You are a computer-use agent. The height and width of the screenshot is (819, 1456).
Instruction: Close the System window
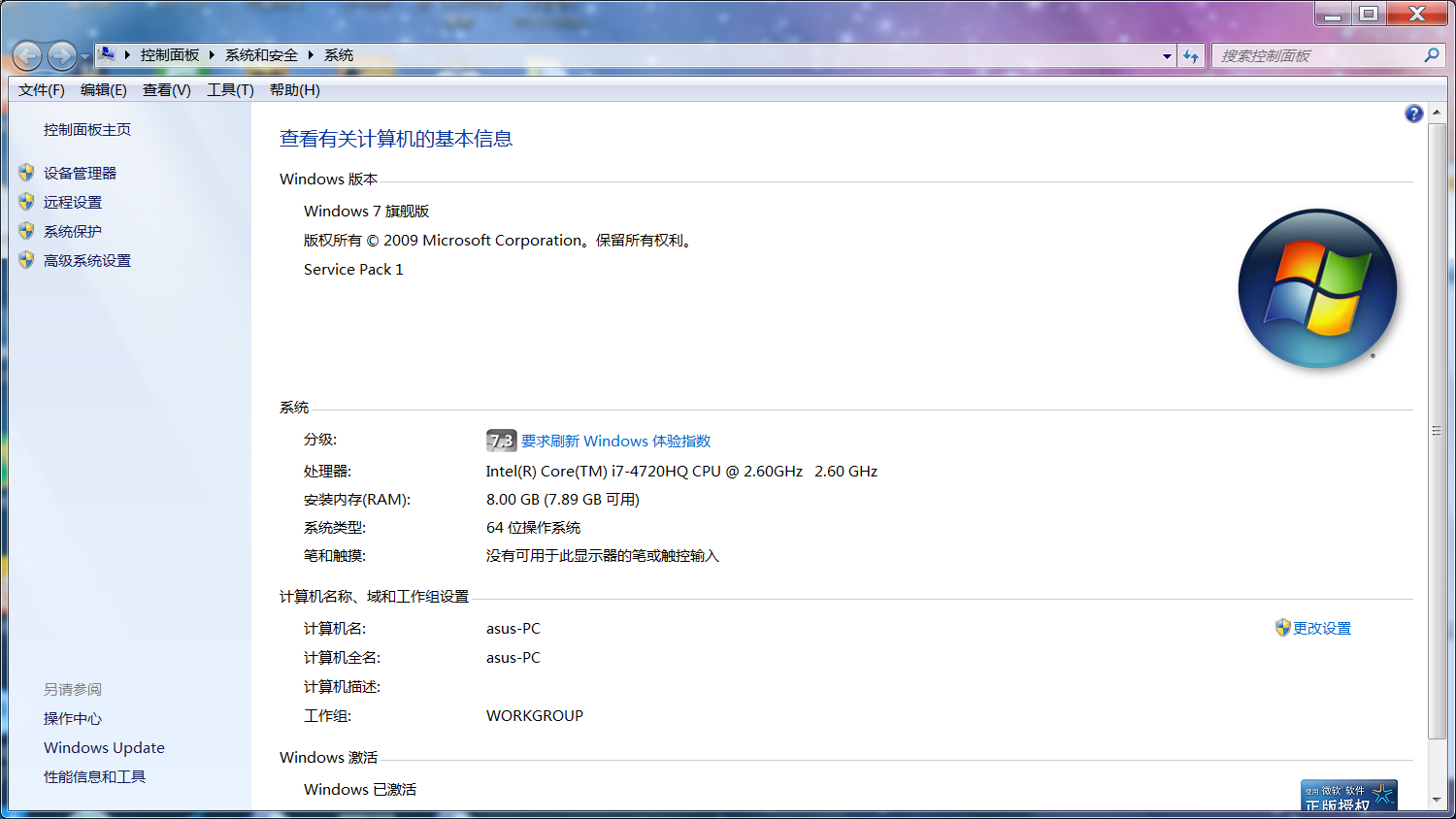1417,15
